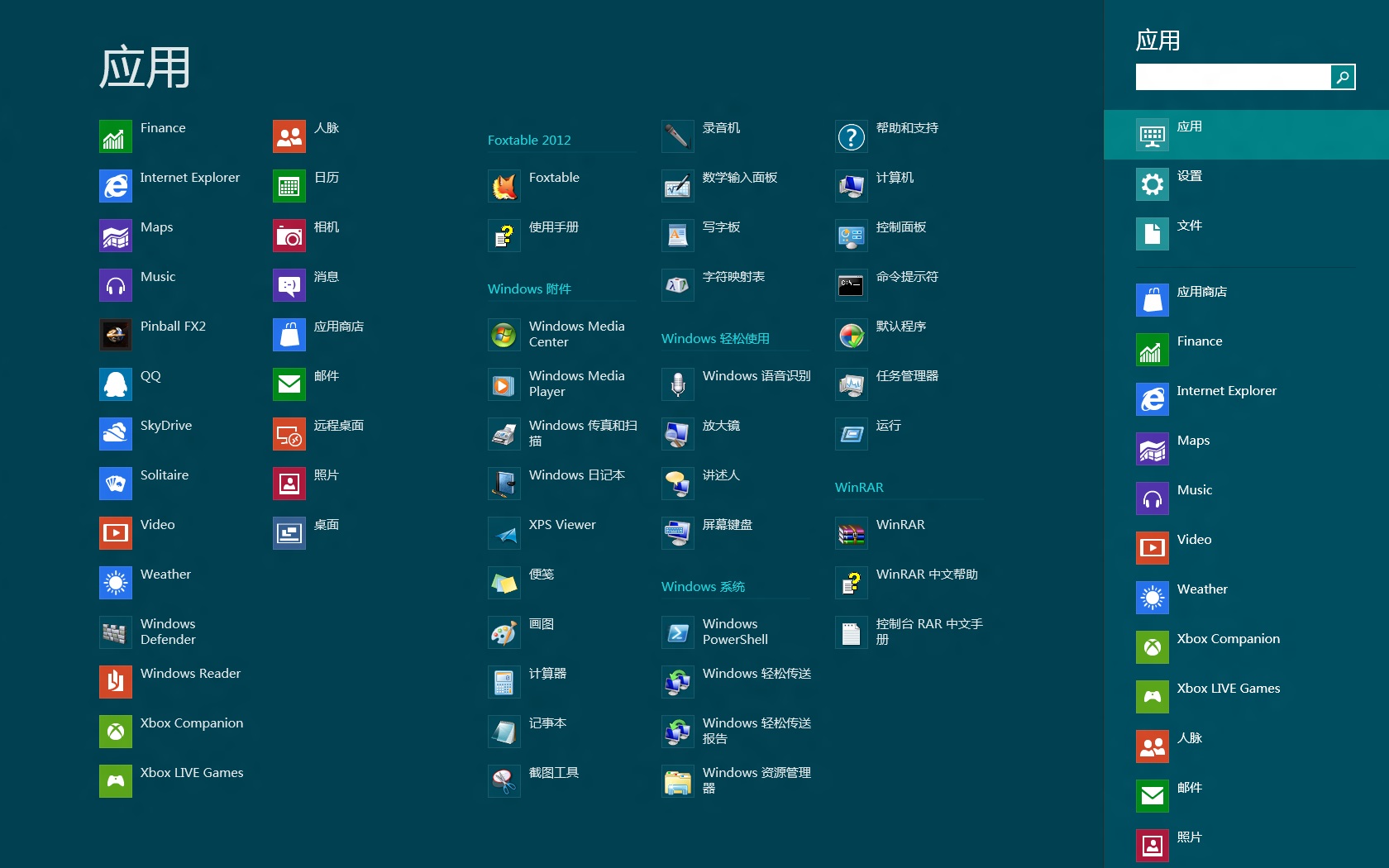Open Solitaire card game icon
The width and height of the screenshot is (1389, 868).
pos(116,484)
